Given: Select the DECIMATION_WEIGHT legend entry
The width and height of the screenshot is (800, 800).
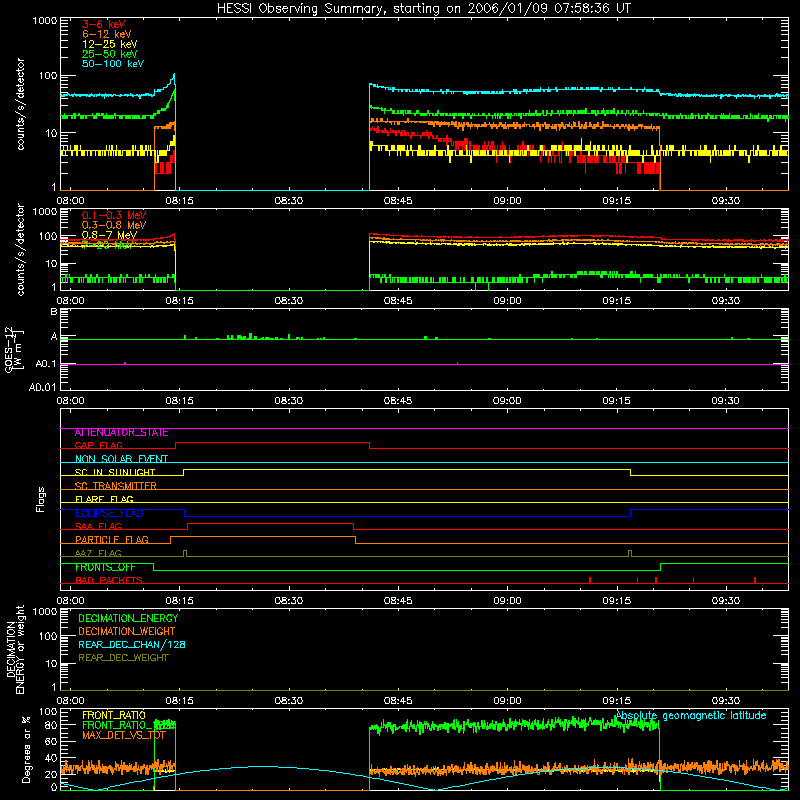Looking at the screenshot, I should click(127, 632).
